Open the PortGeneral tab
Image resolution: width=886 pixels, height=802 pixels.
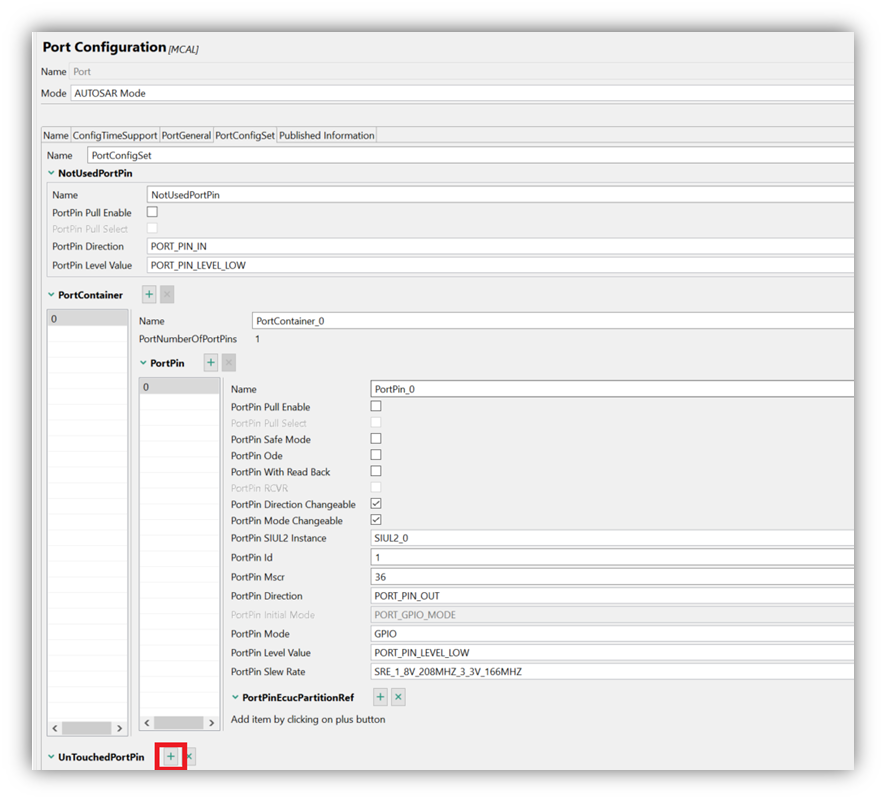coord(186,136)
